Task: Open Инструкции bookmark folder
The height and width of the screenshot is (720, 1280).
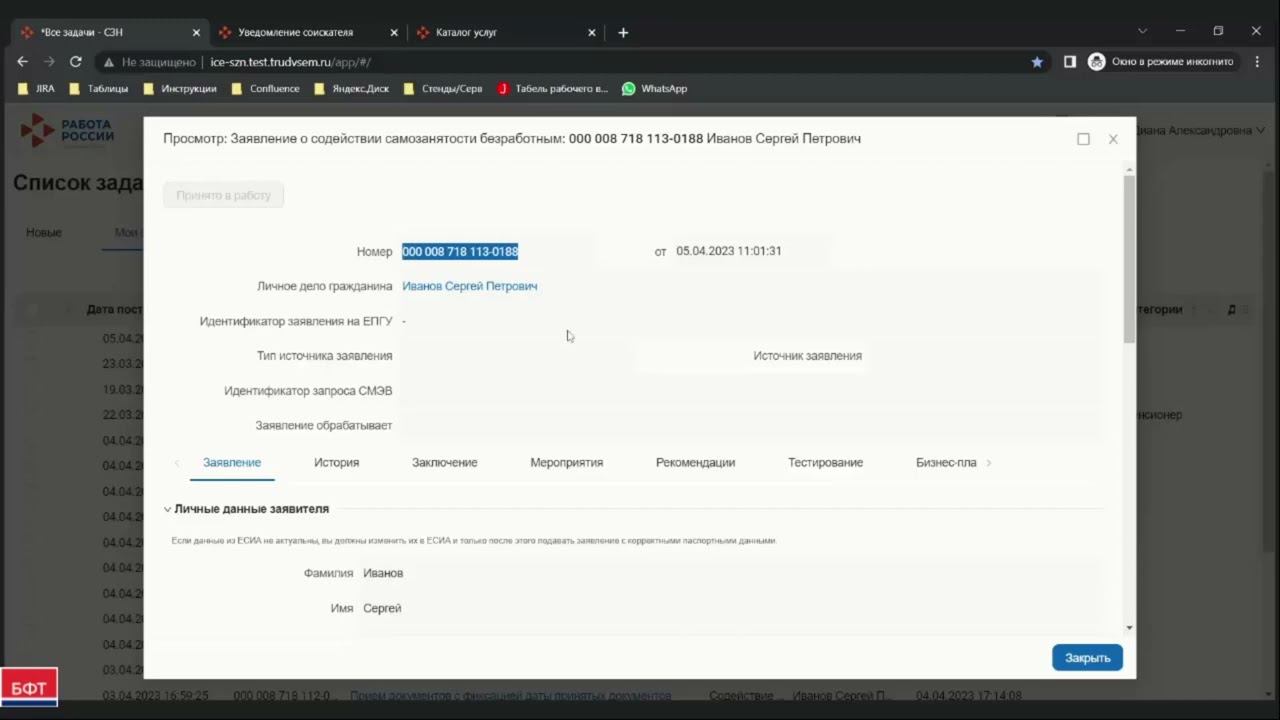Action: (179, 88)
